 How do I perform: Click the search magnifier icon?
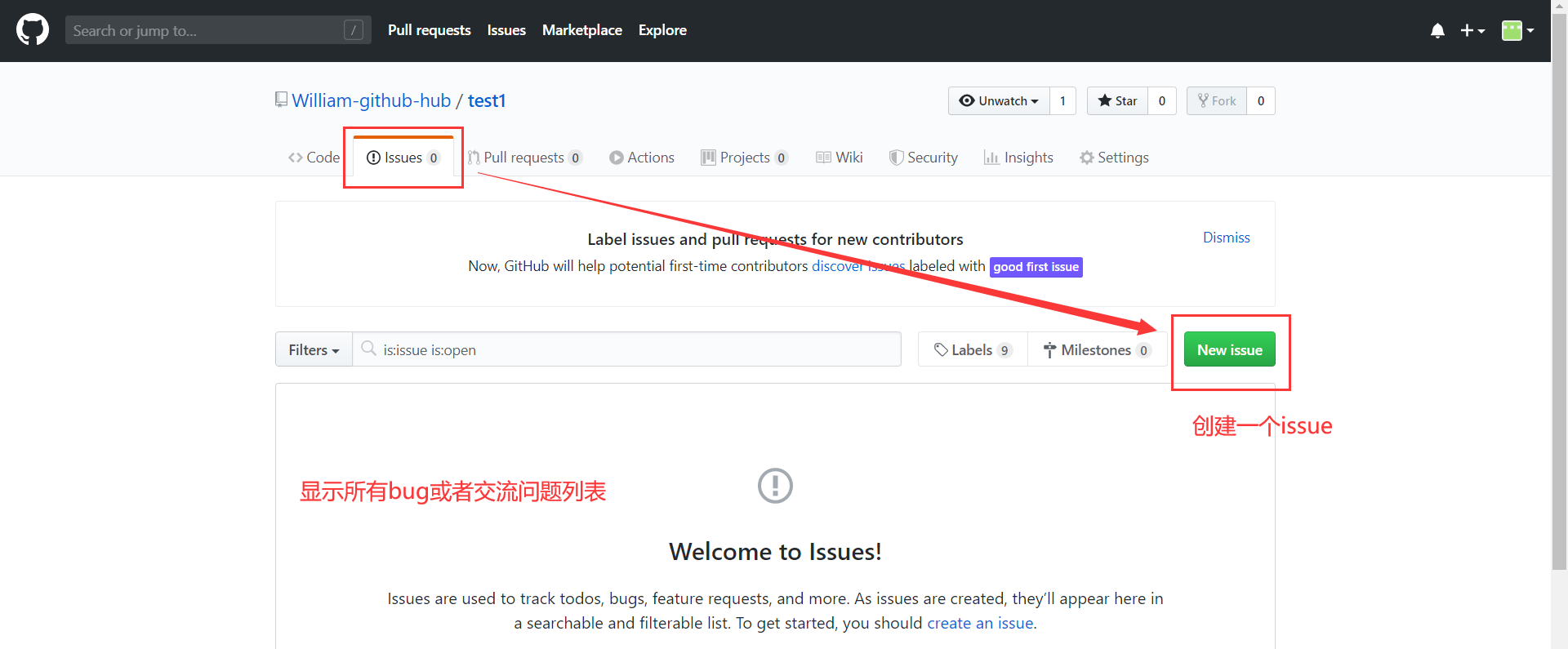point(368,349)
